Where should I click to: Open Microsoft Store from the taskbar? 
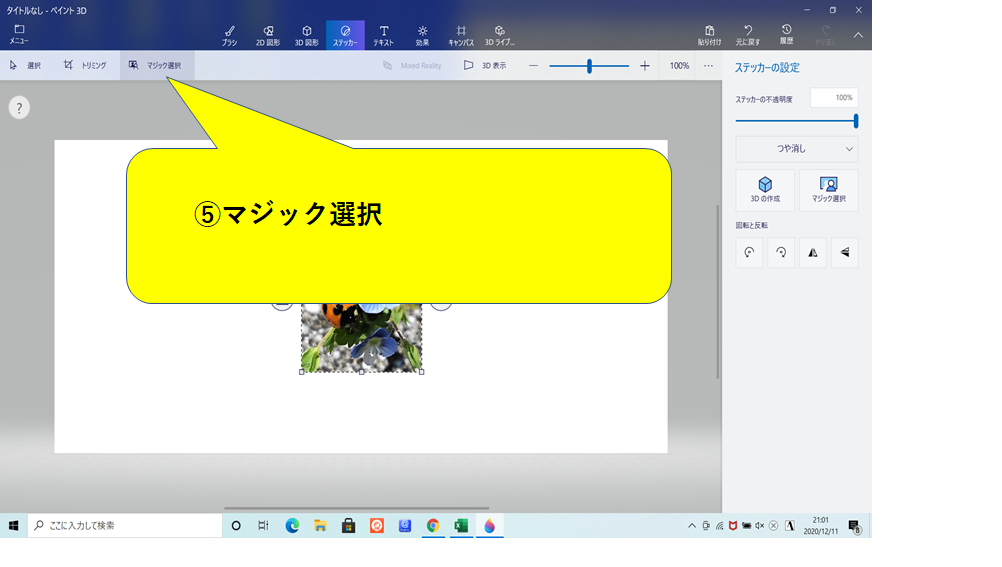[348, 525]
